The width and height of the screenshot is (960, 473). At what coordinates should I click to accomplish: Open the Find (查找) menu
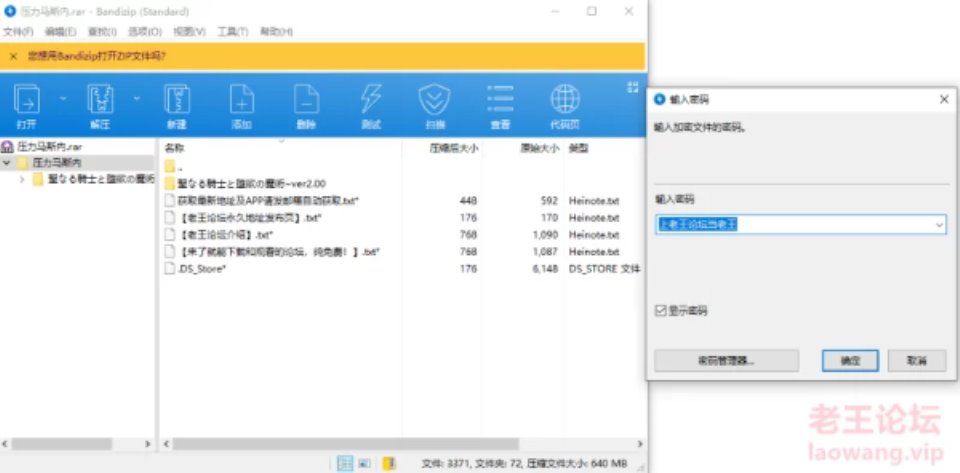point(102,31)
